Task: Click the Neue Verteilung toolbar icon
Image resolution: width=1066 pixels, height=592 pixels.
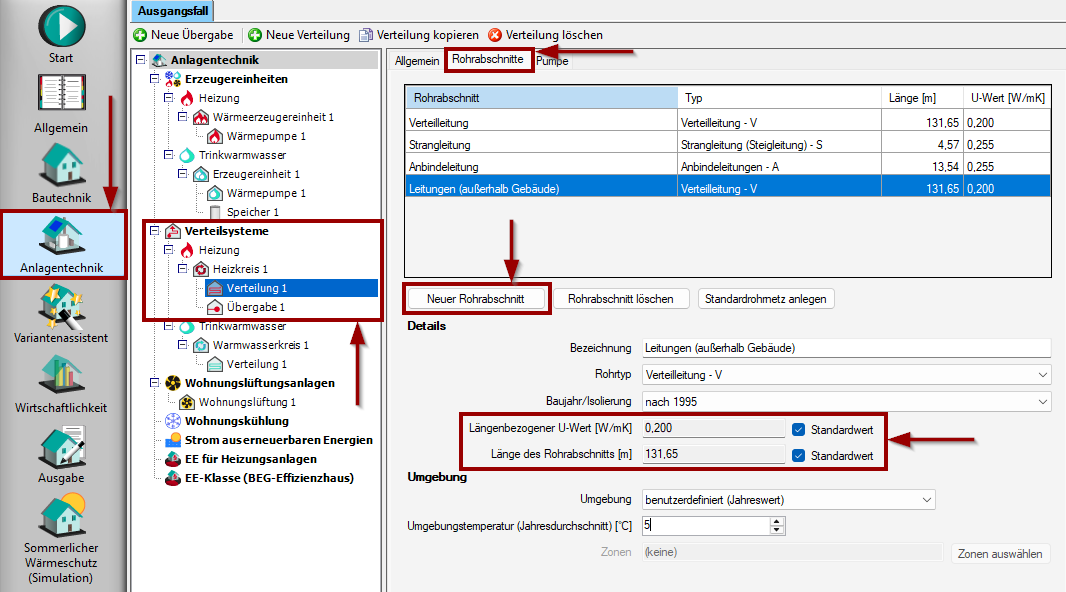Action: pos(255,35)
